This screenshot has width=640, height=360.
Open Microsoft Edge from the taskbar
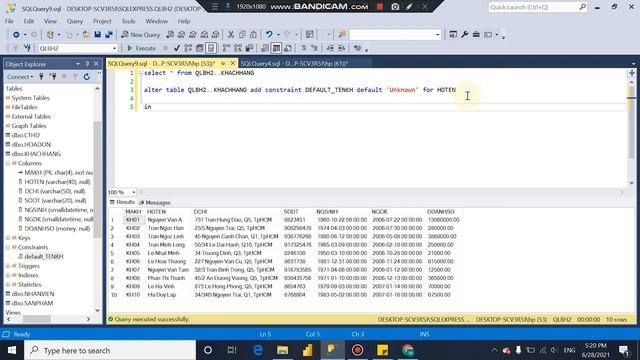coord(258,350)
